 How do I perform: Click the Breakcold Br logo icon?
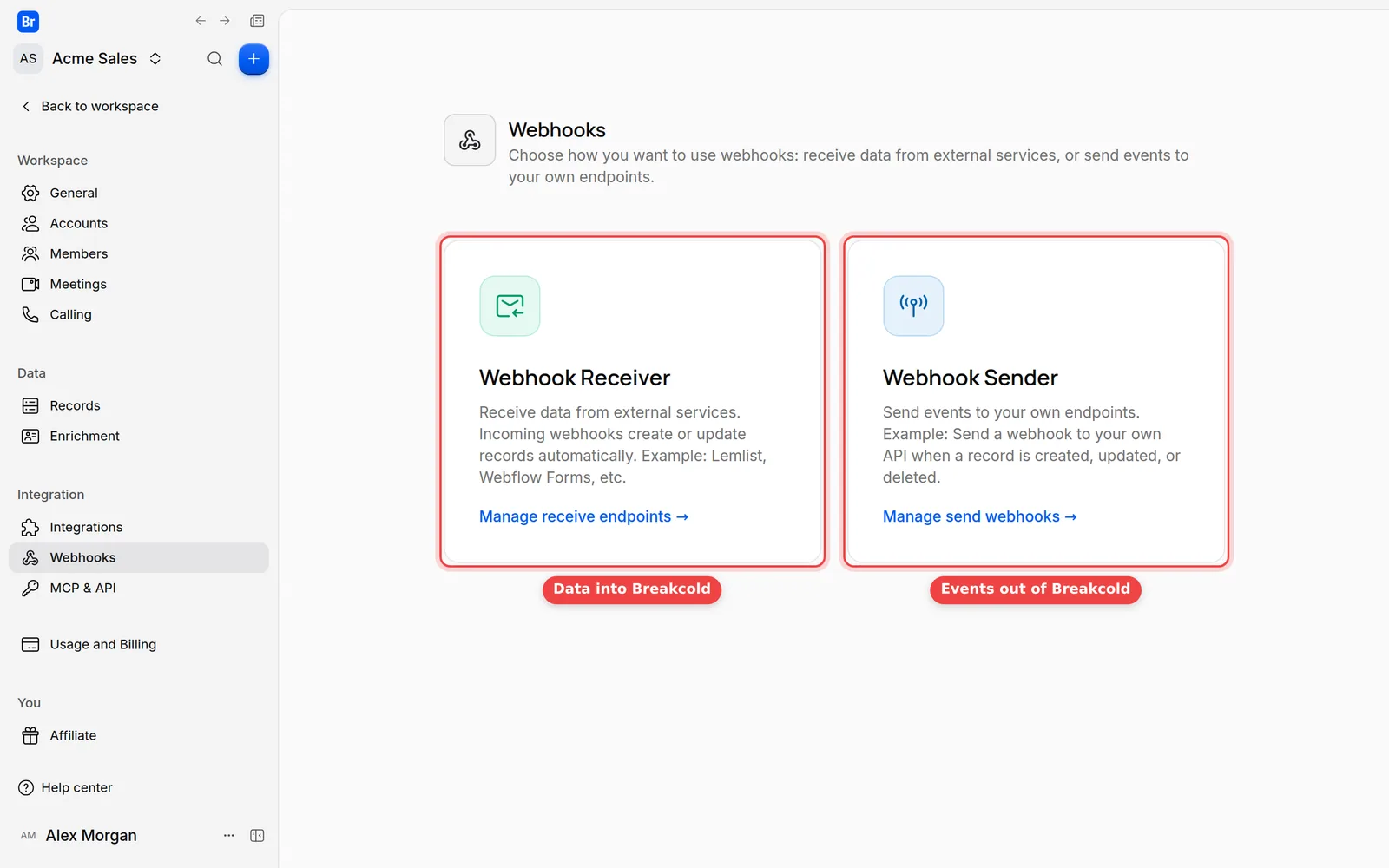click(28, 22)
